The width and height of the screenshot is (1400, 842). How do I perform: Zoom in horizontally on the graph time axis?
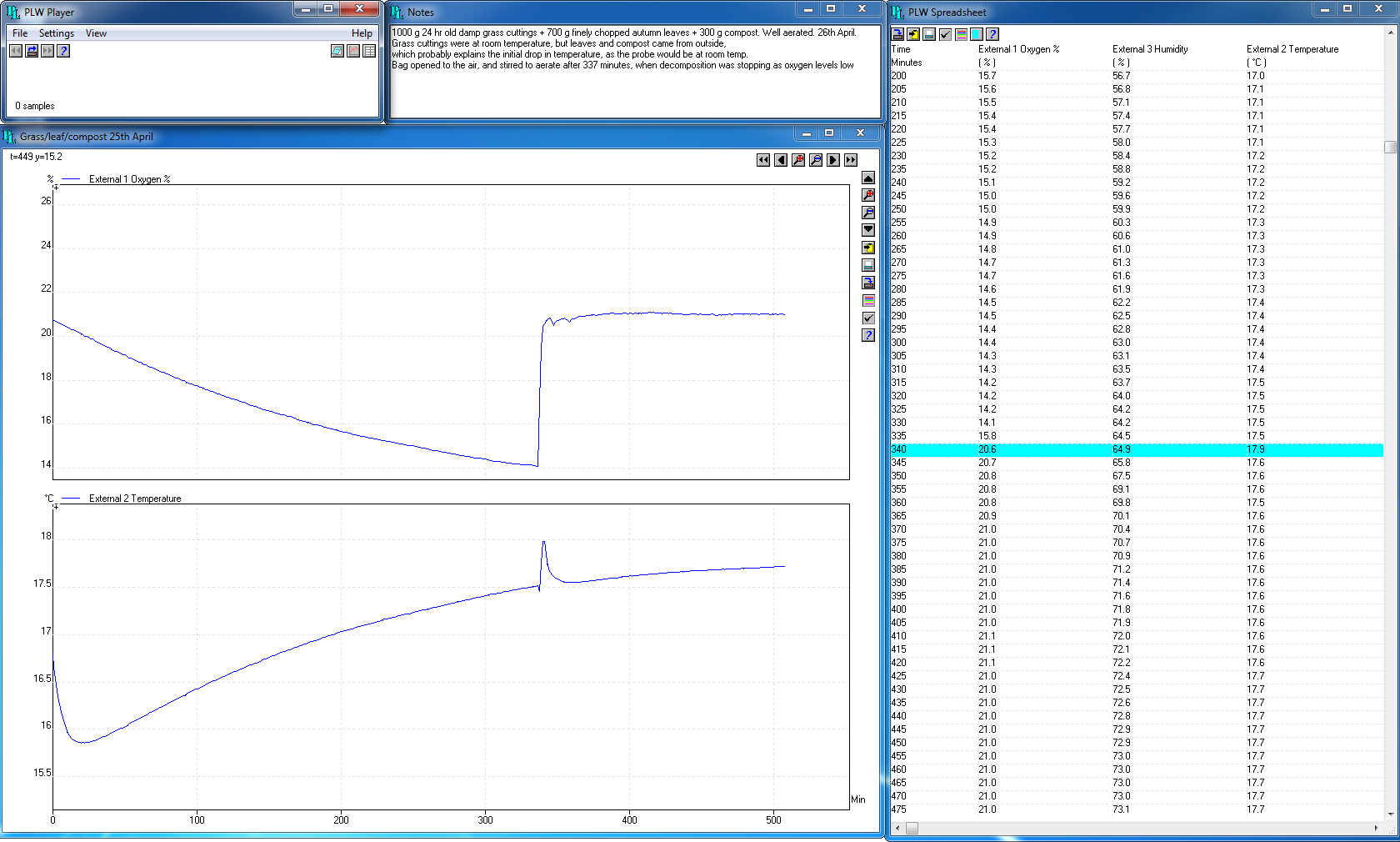click(798, 160)
